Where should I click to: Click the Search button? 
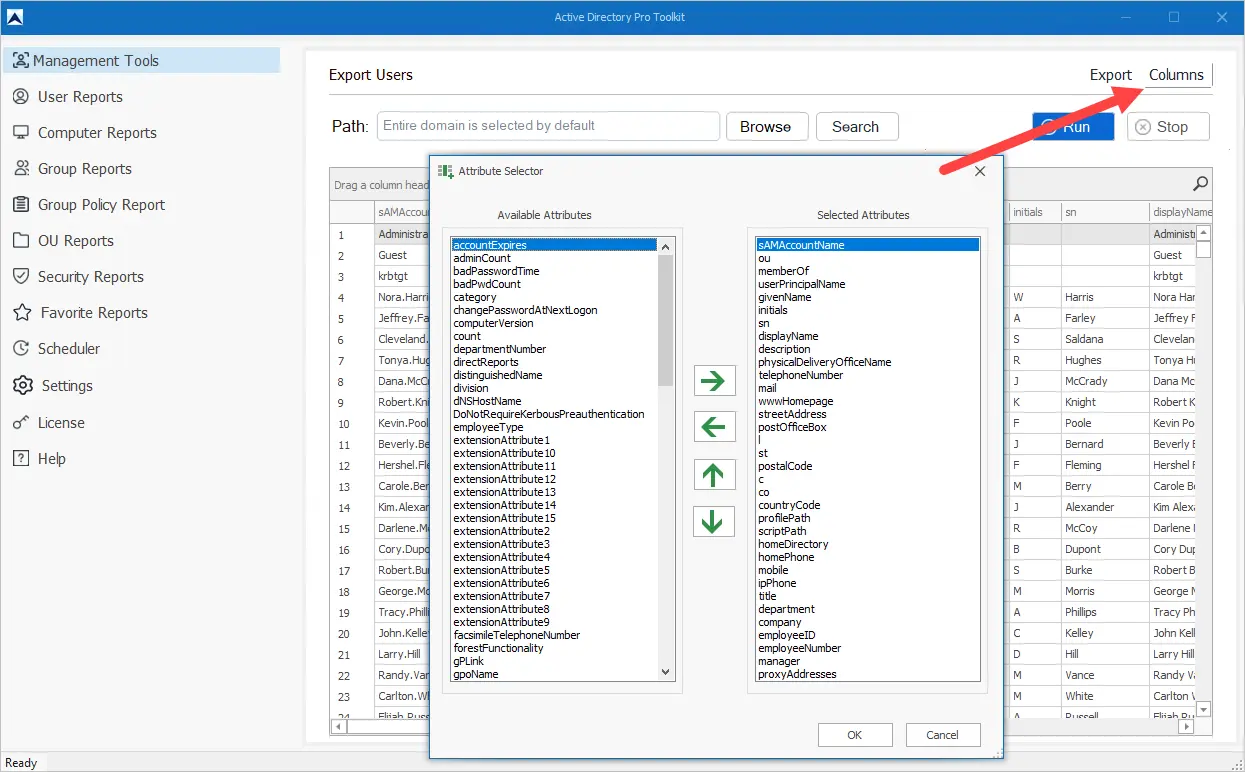pyautogui.click(x=856, y=127)
